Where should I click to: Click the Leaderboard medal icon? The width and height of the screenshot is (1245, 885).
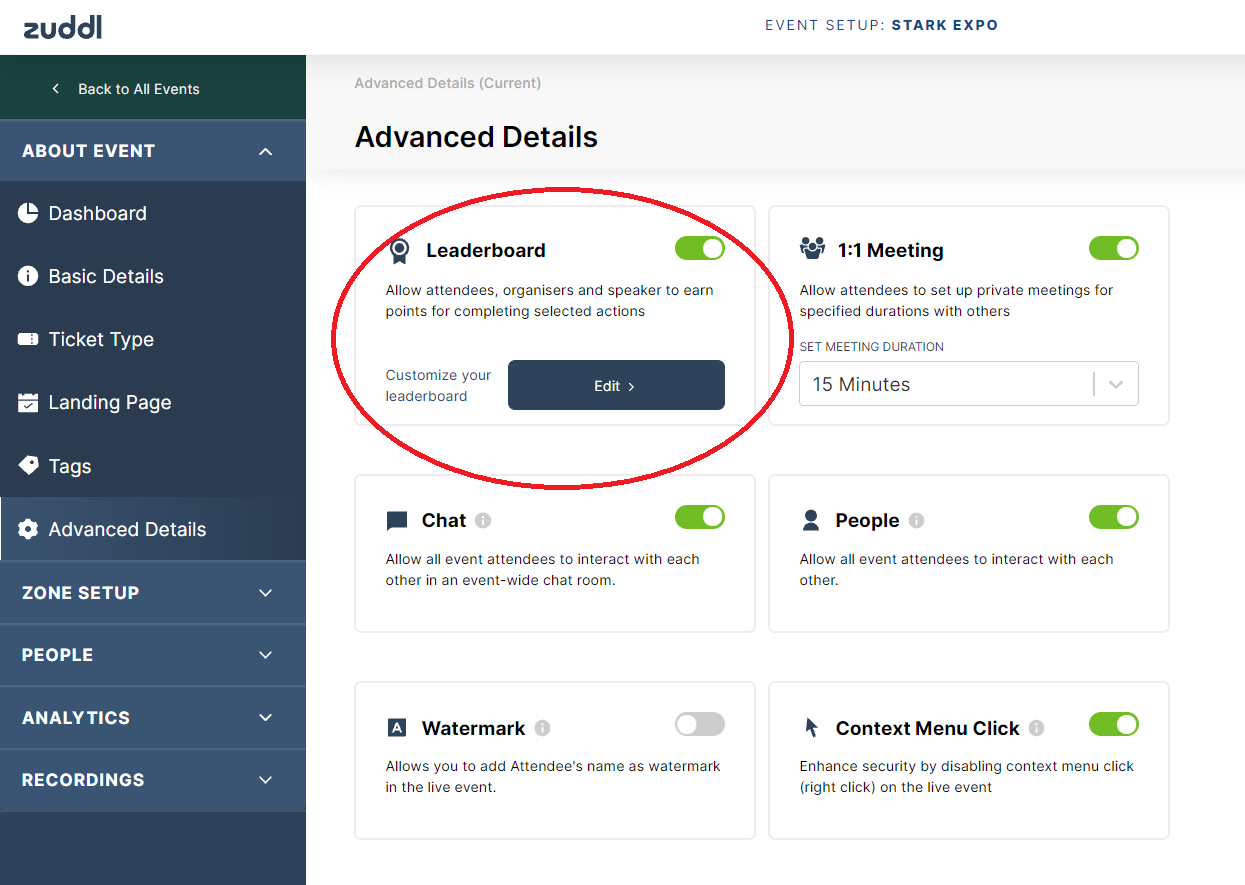(x=400, y=250)
